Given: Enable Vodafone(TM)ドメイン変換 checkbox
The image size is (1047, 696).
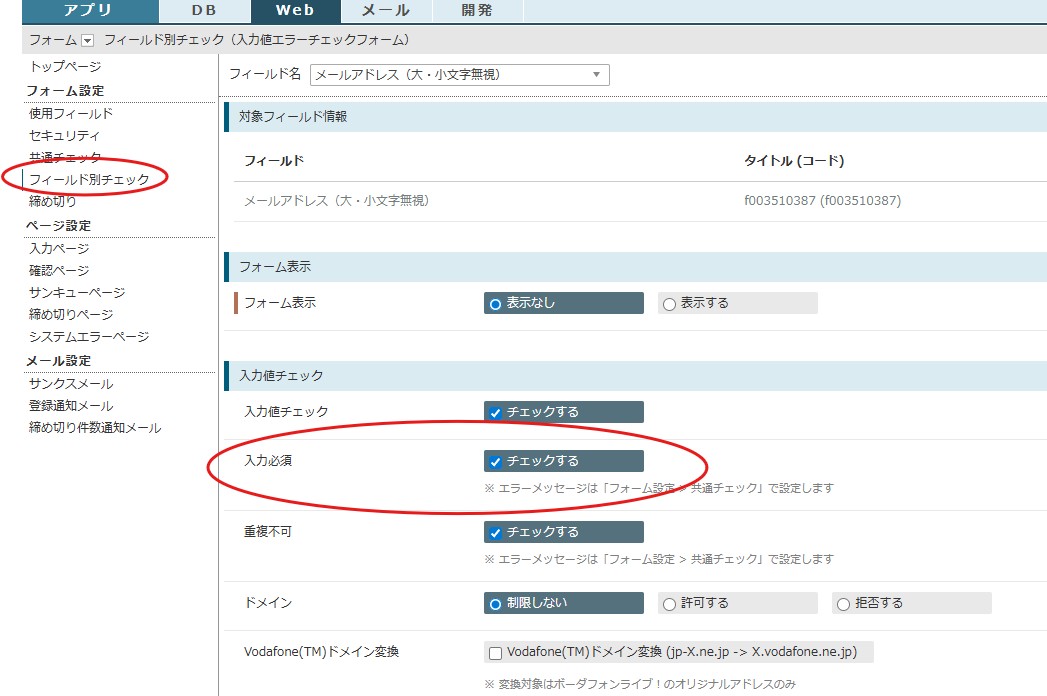Looking at the screenshot, I should point(495,653).
